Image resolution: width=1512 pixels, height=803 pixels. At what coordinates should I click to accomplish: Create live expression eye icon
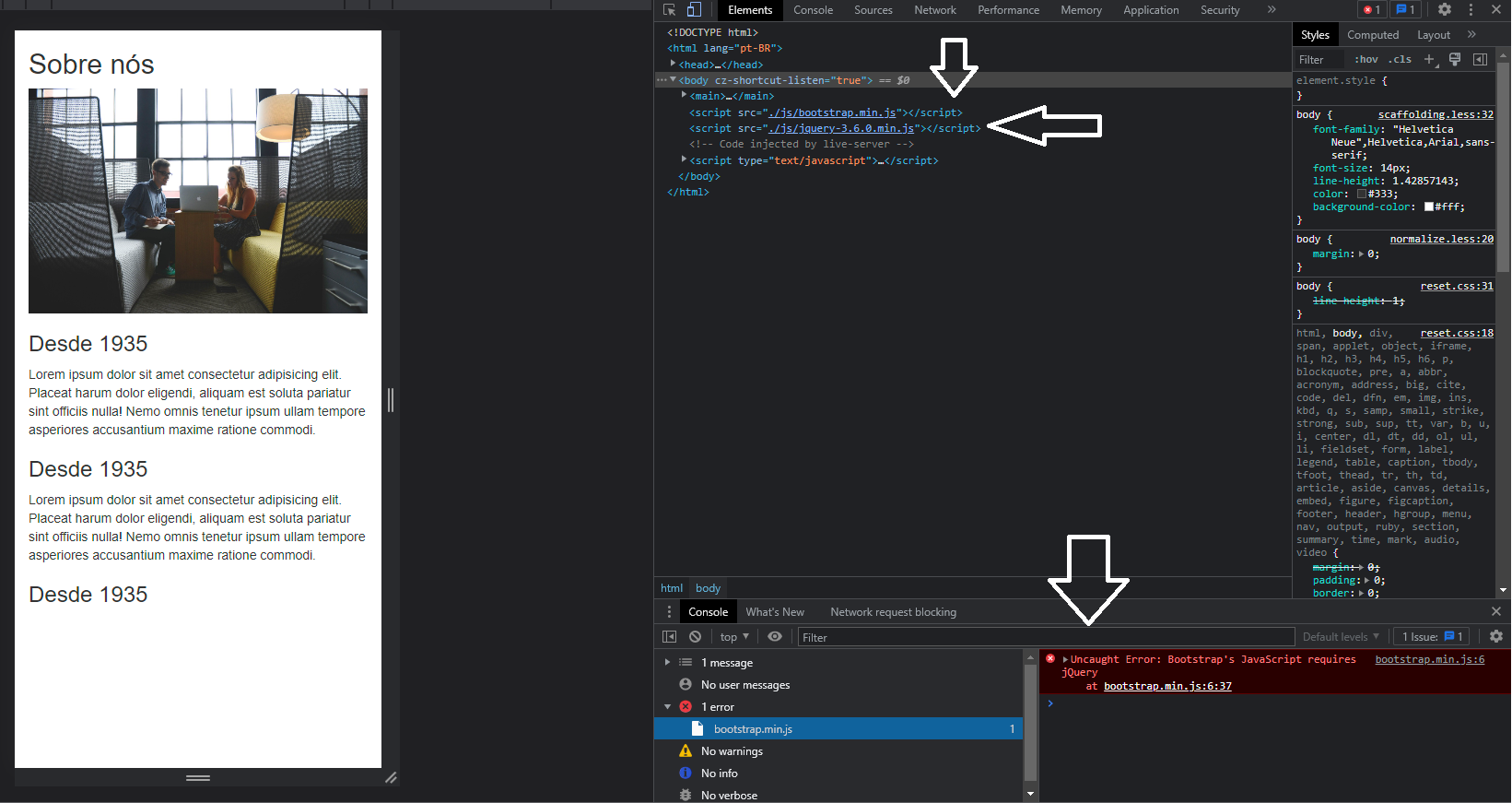tap(775, 637)
